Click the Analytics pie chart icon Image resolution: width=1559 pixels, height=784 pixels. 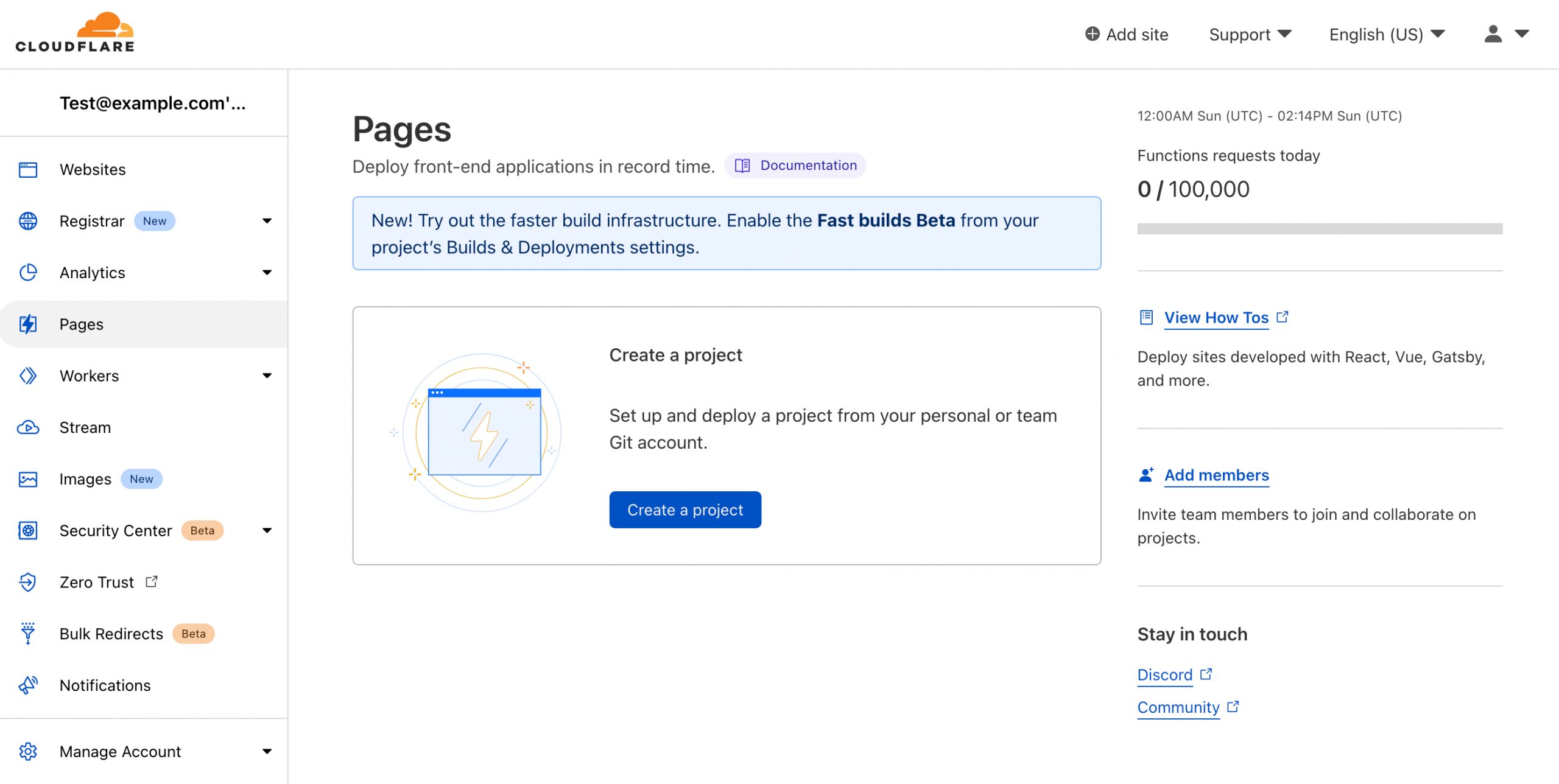28,273
